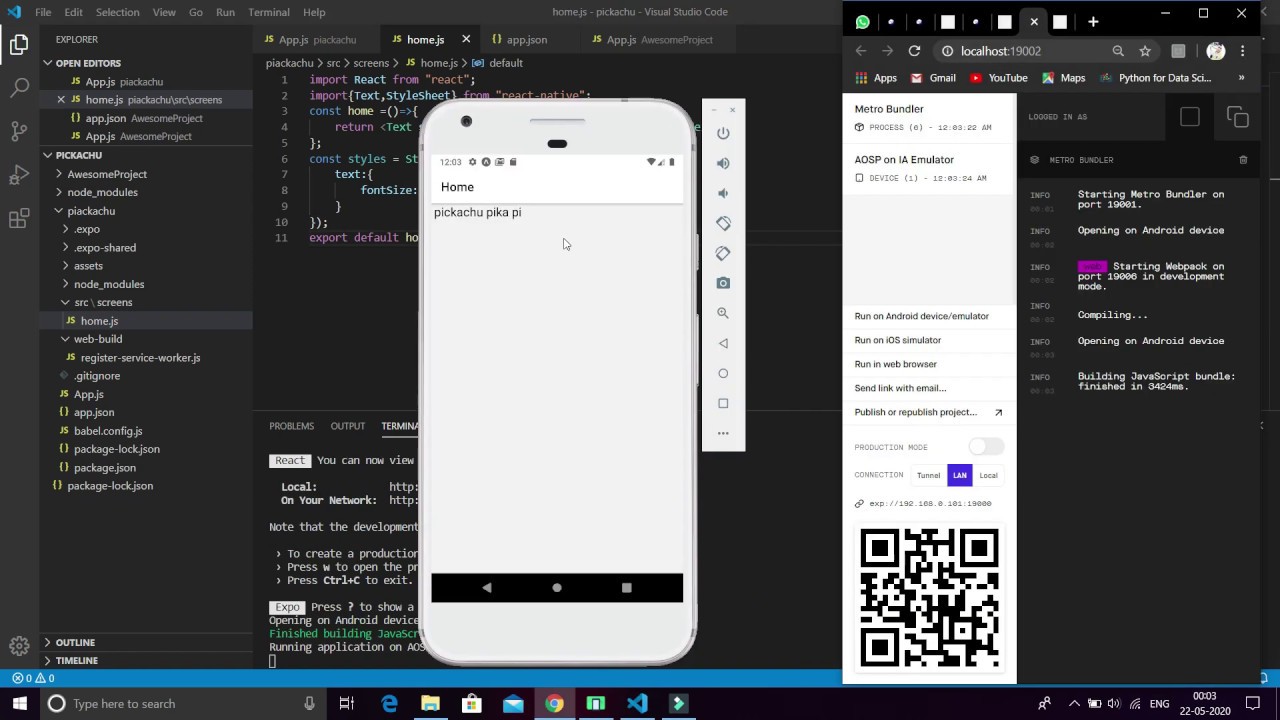
Task: Open the Search view in activity bar
Action: coord(19,88)
